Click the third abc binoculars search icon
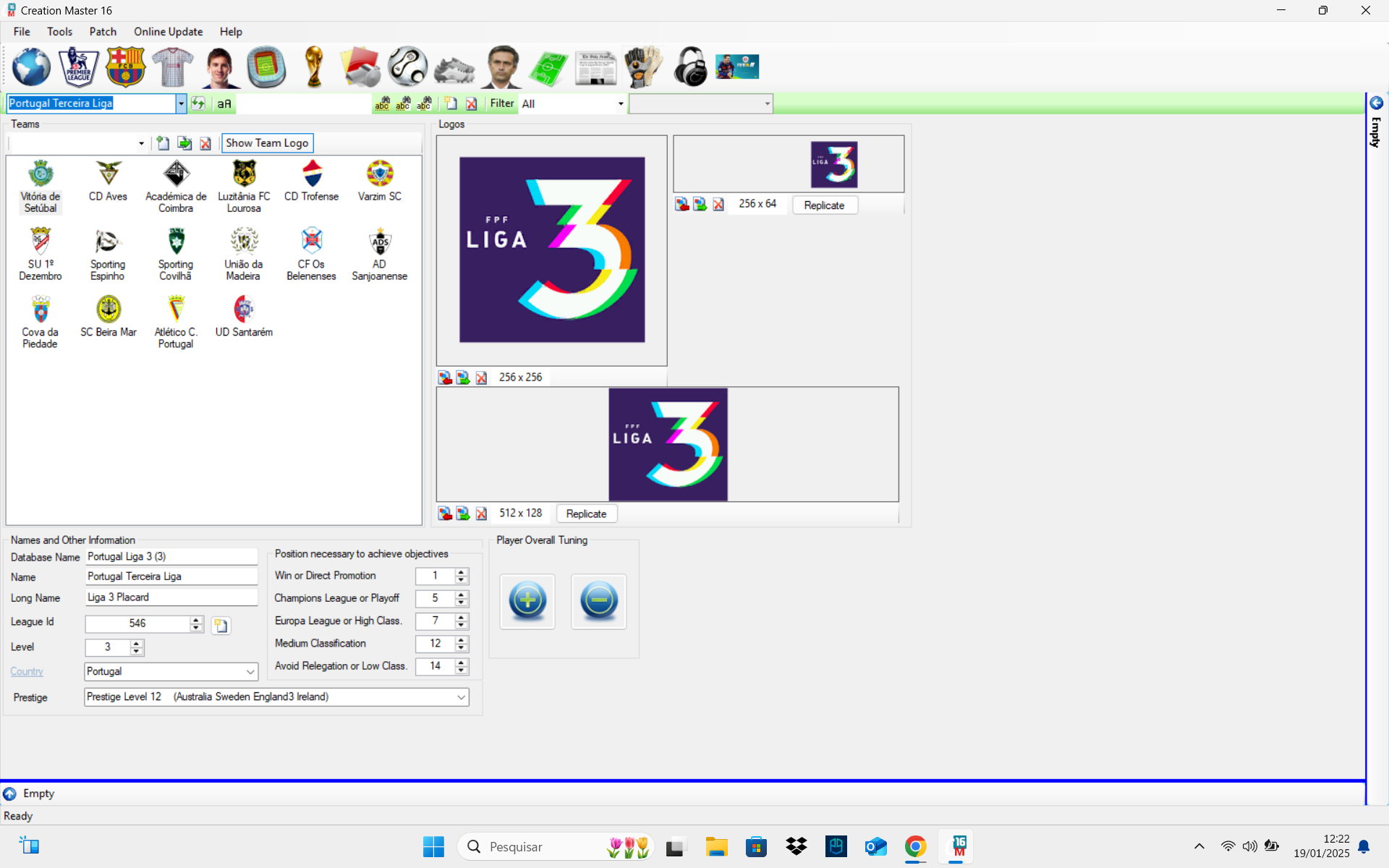This screenshot has height=868, width=1389. point(424,103)
